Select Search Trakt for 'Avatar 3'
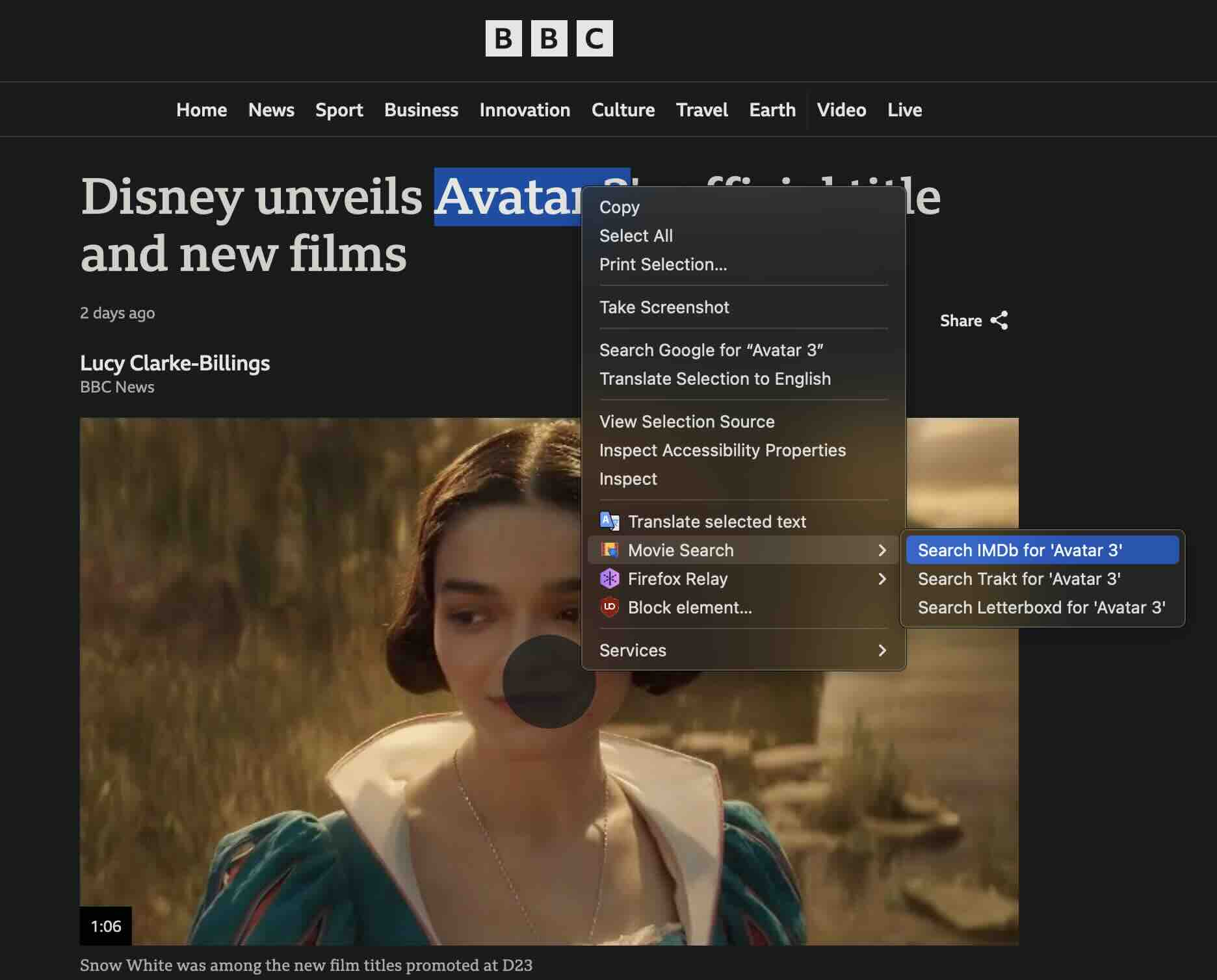 click(1042, 578)
